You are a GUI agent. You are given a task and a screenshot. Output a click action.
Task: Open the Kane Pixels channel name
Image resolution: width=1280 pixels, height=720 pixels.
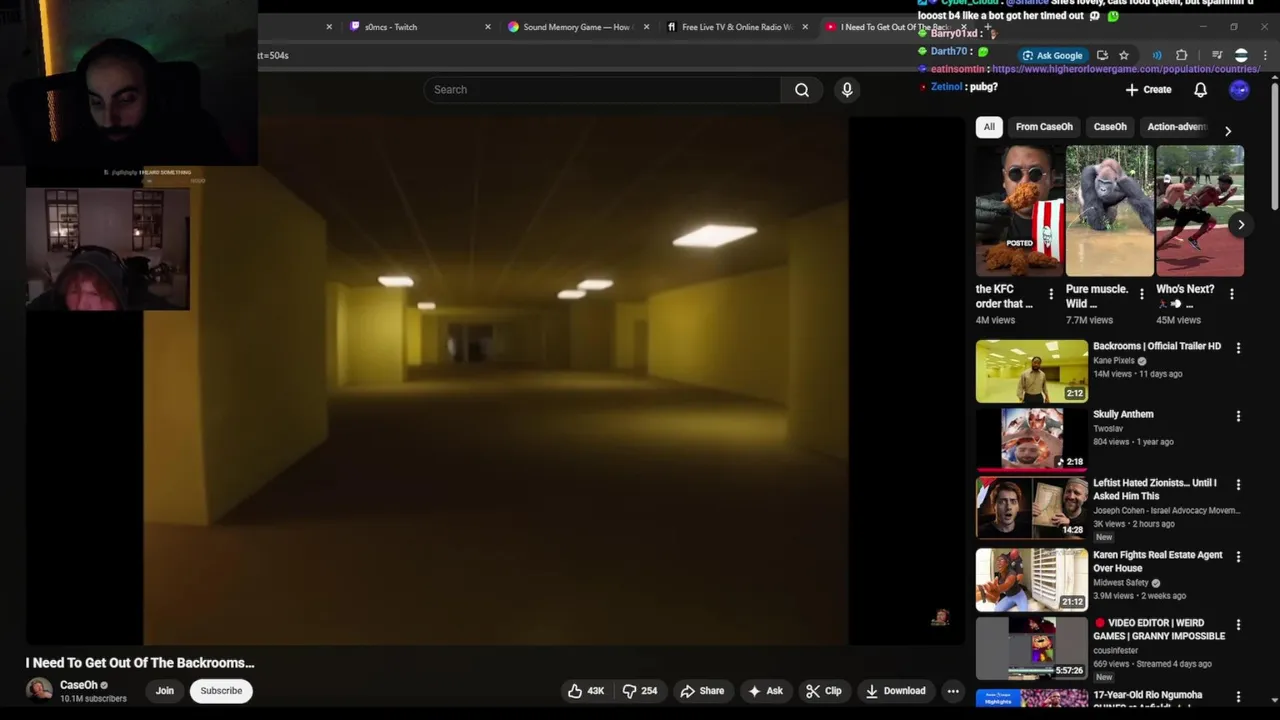pyautogui.click(x=1114, y=361)
